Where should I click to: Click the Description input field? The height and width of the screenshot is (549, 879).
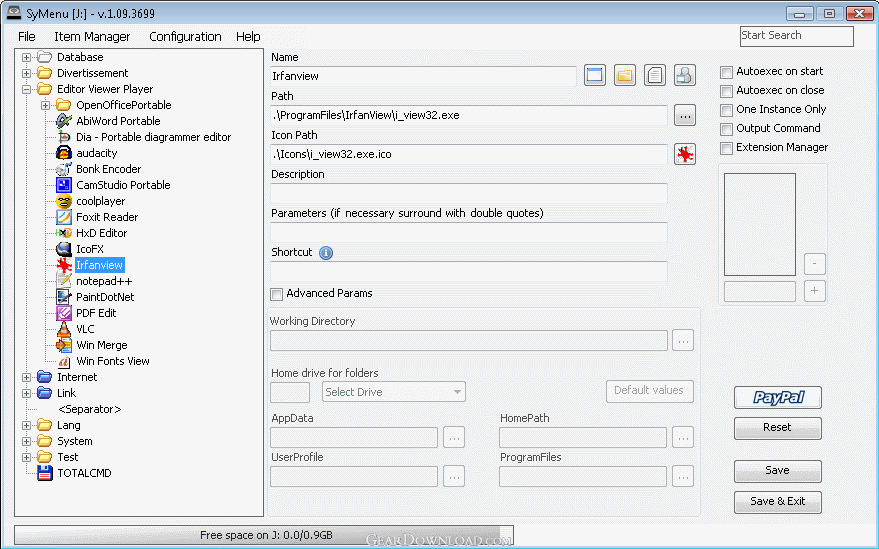click(x=469, y=193)
